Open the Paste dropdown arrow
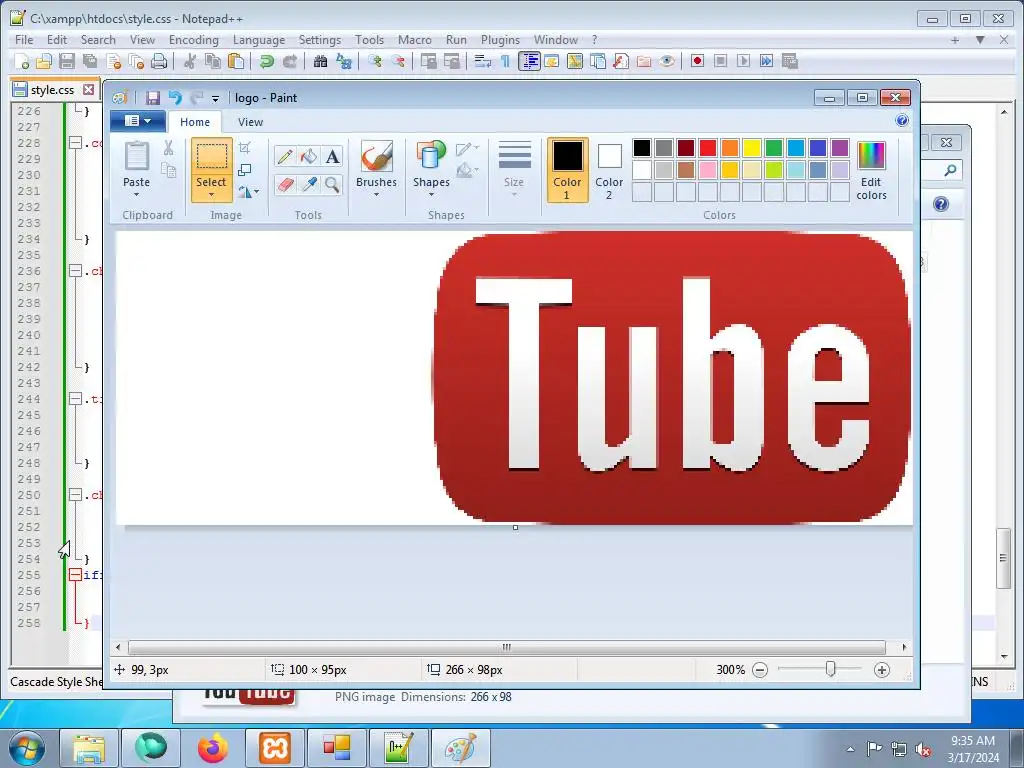 coord(136,195)
